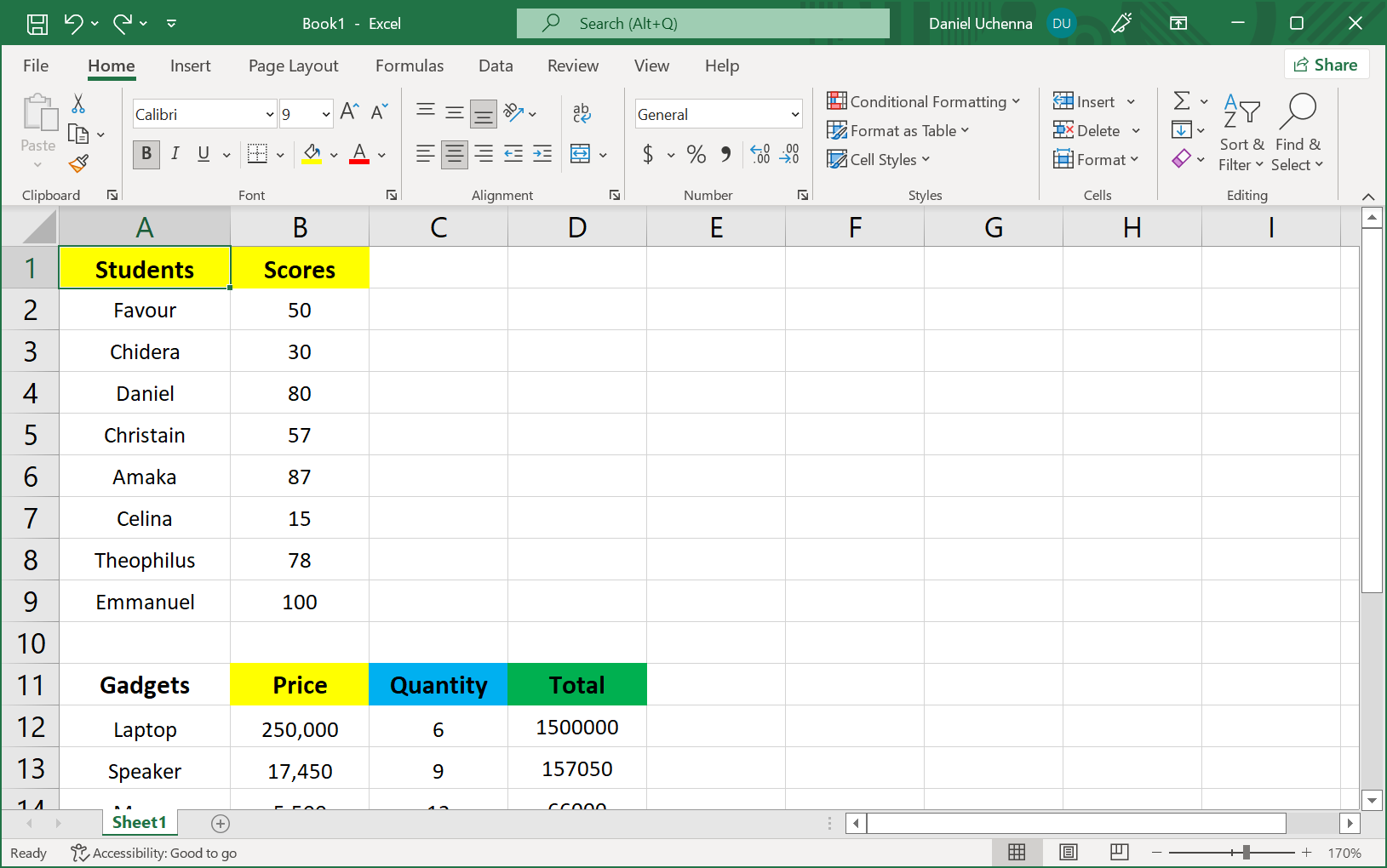Screen dimensions: 1387x868
Task: Click the Merge & Center icon
Action: coord(581,154)
